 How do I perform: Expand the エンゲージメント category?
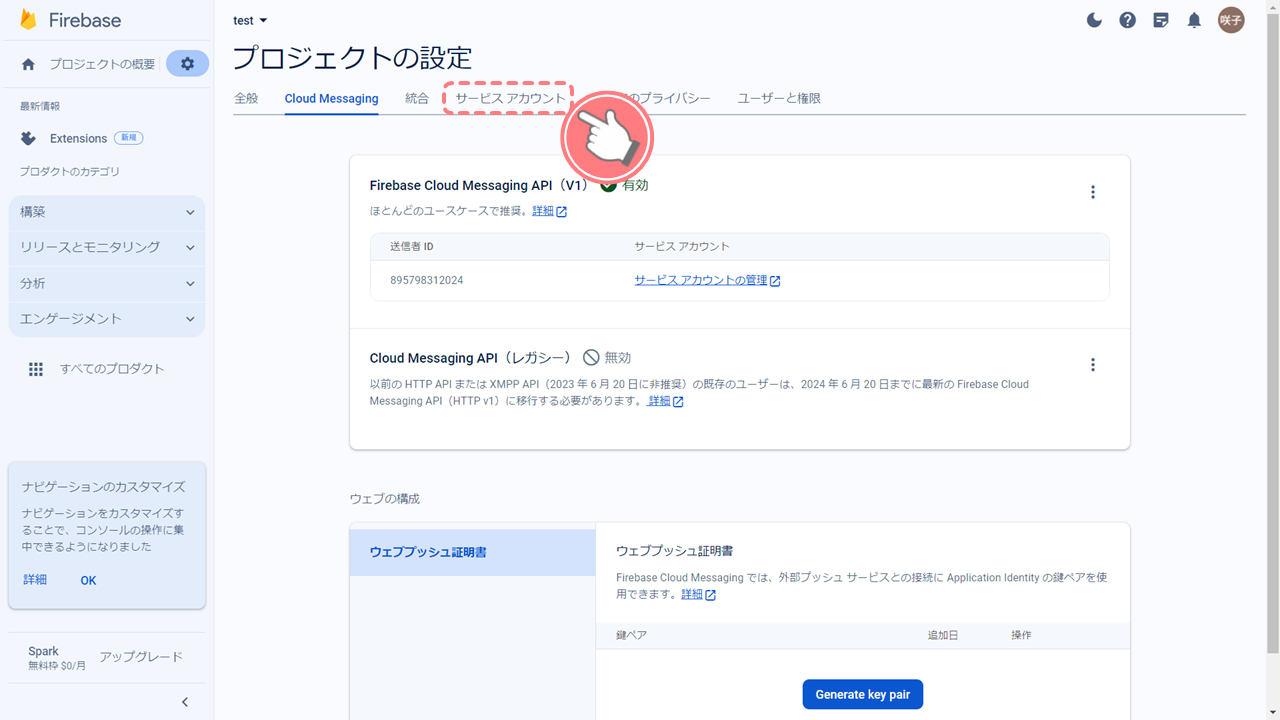pos(106,318)
